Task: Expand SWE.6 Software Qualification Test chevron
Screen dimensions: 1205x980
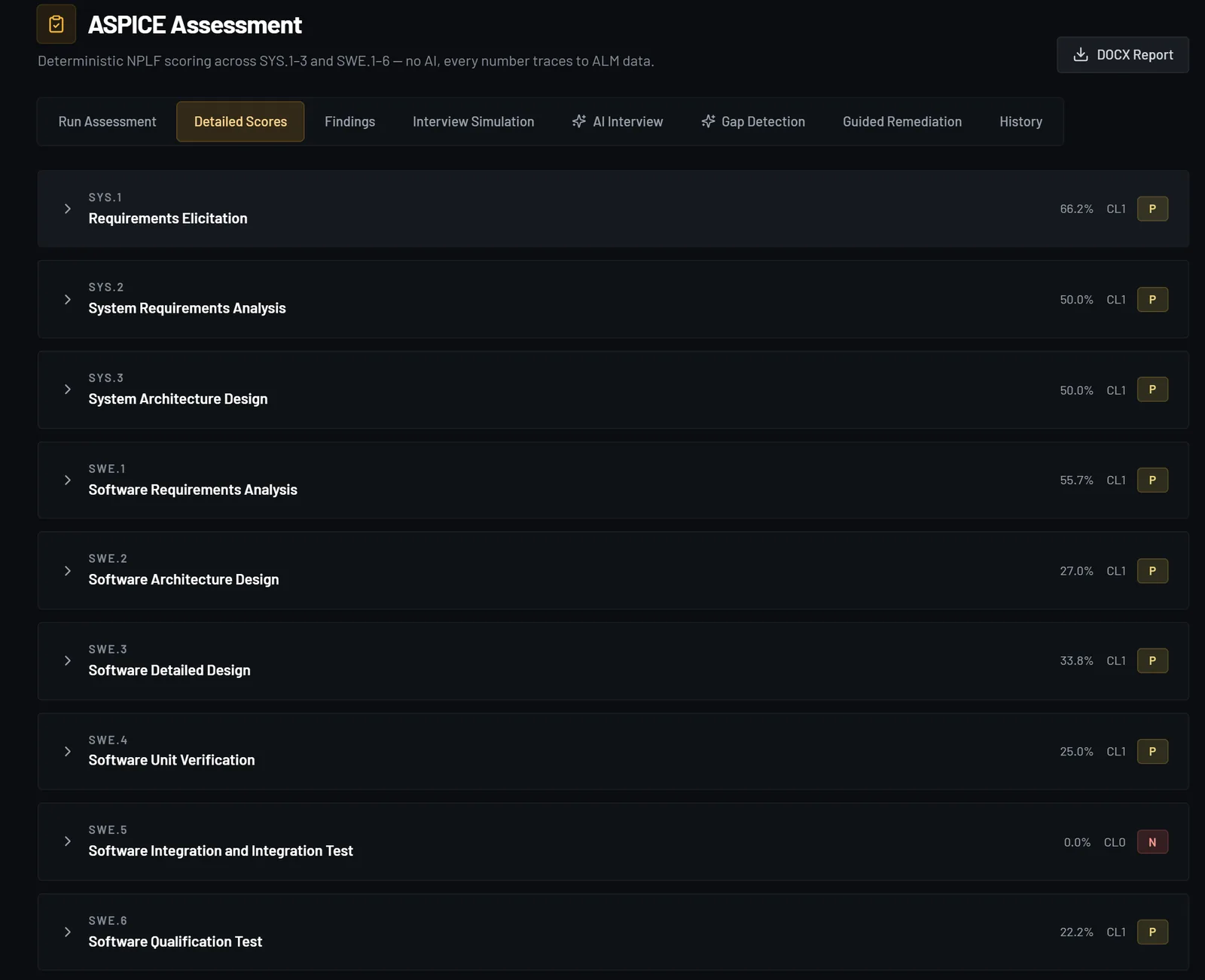Action: pyautogui.click(x=68, y=932)
